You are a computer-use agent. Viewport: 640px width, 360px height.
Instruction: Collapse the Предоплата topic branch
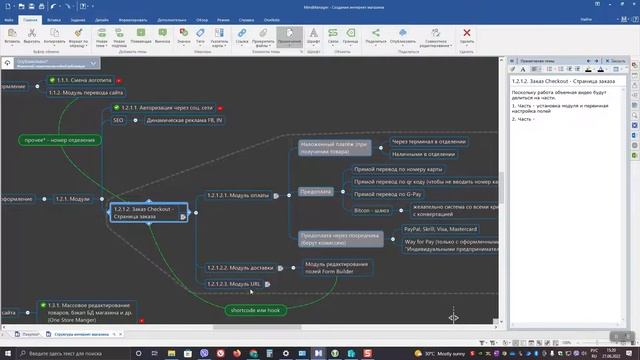click(x=343, y=191)
